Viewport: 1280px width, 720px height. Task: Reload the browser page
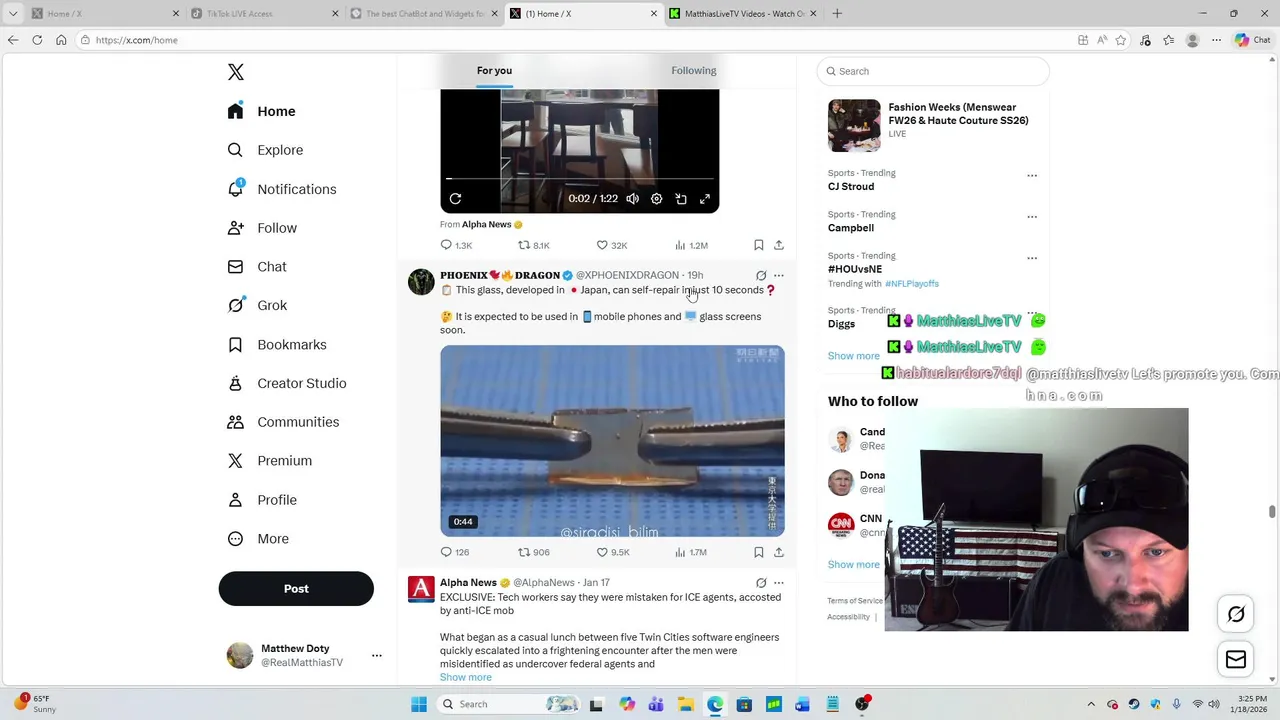[37, 40]
